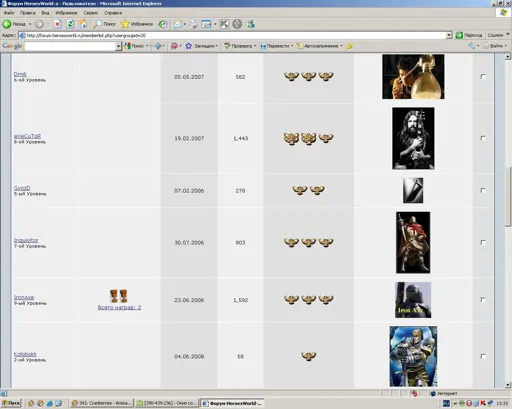Open the eXeCuToR user profile link
The height and width of the screenshot is (409, 512).
pyautogui.click(x=27, y=136)
